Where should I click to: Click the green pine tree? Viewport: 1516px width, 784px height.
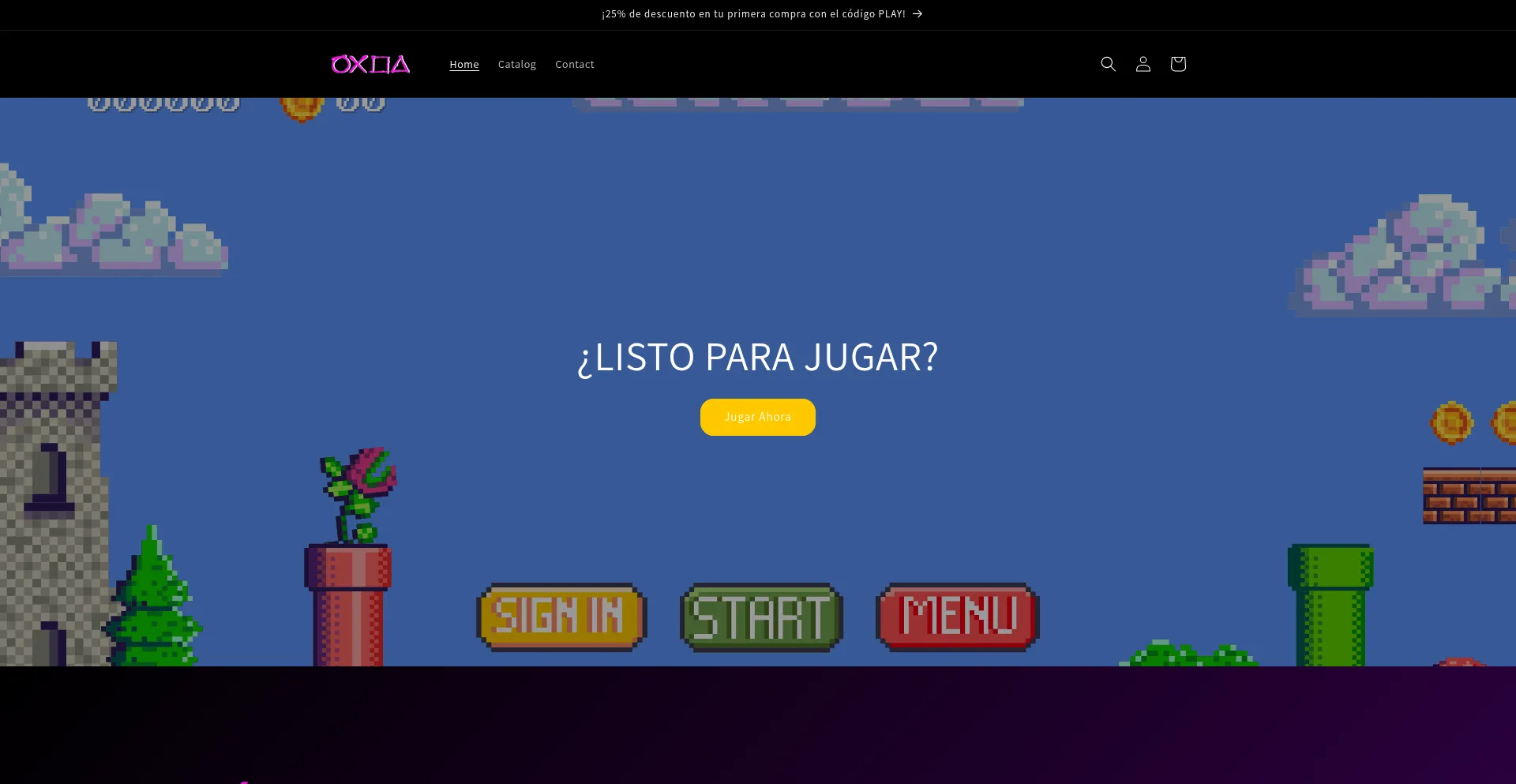coord(153,604)
